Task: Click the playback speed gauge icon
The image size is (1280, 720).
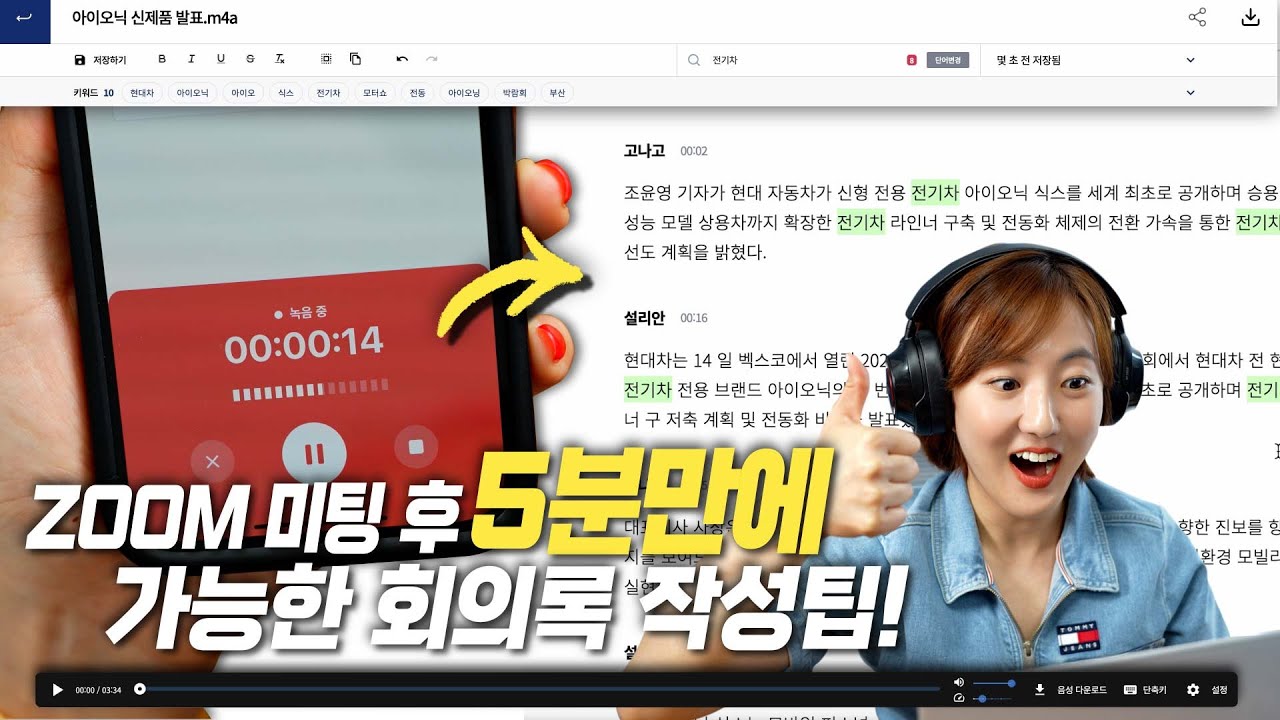Action: click(x=959, y=698)
